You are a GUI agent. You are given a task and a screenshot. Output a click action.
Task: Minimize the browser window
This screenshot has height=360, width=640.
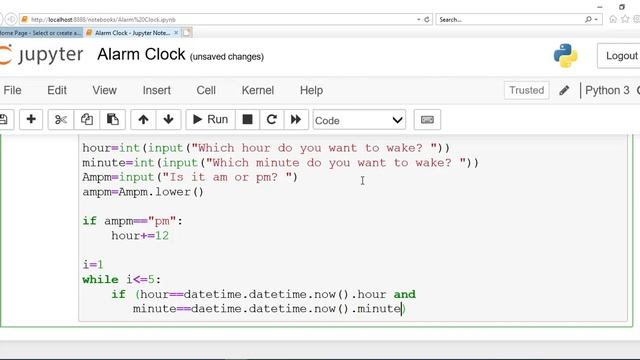click(600, 7)
